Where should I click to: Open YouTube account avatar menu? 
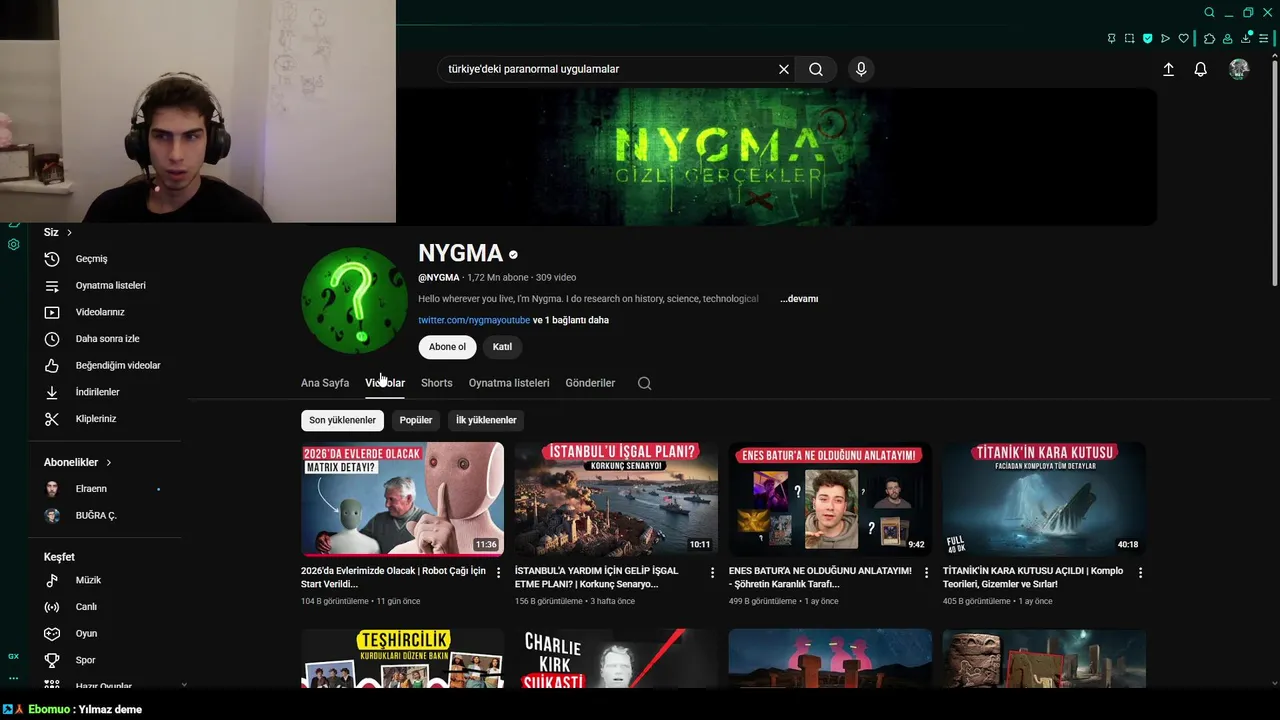[x=1239, y=69]
